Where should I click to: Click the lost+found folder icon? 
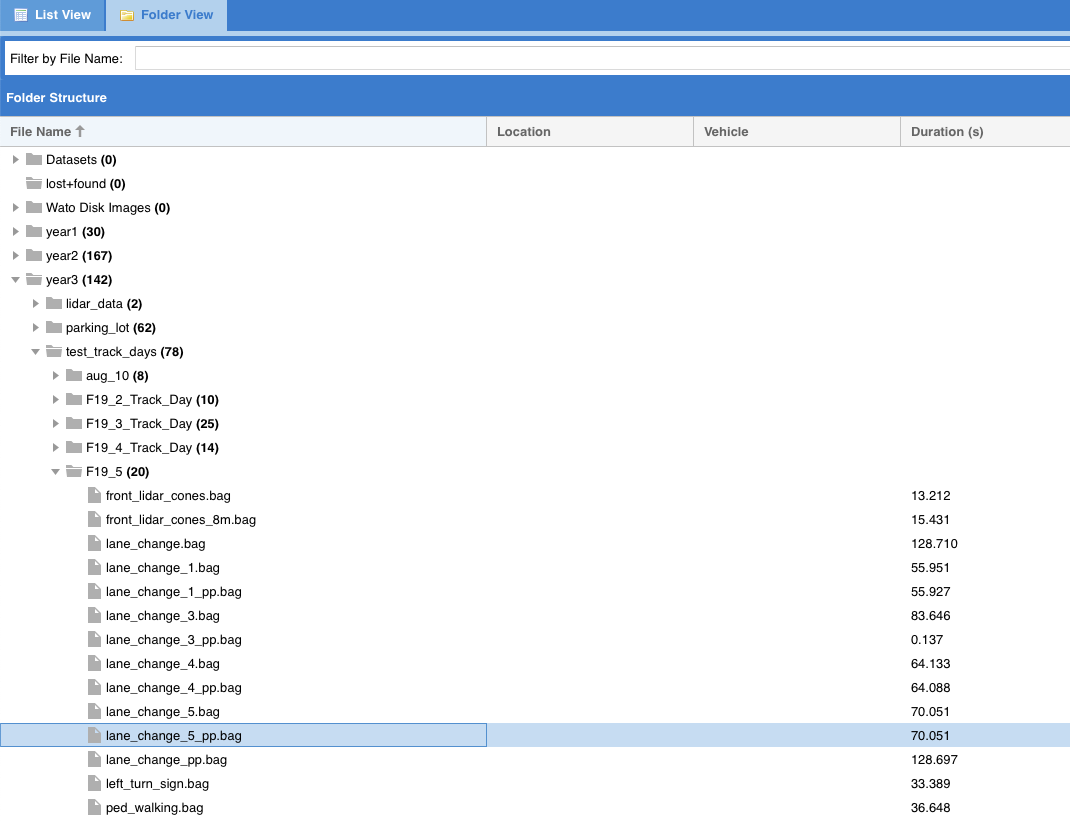pyautogui.click(x=33, y=183)
